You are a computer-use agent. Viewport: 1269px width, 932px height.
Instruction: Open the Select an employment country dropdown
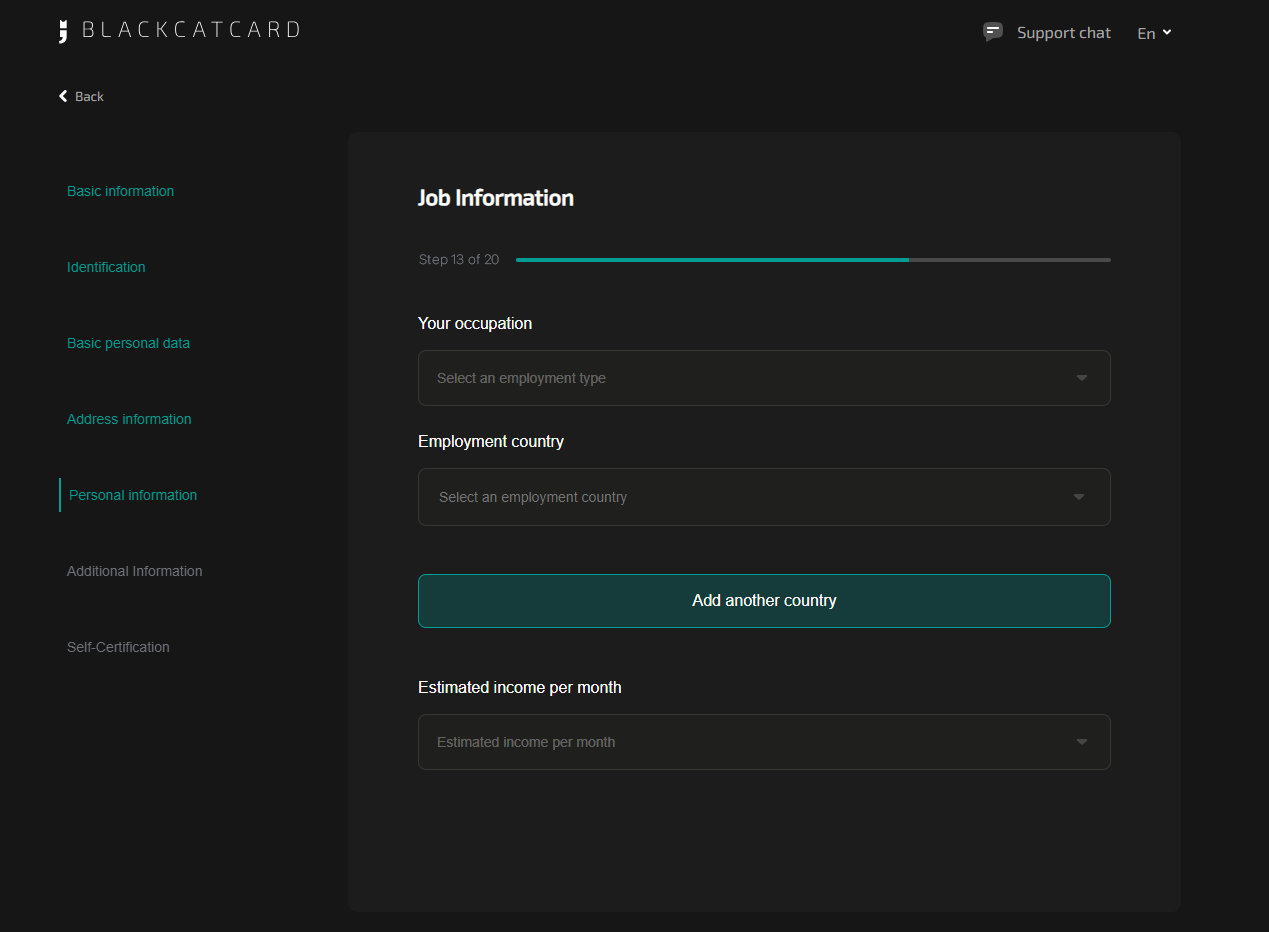click(764, 497)
